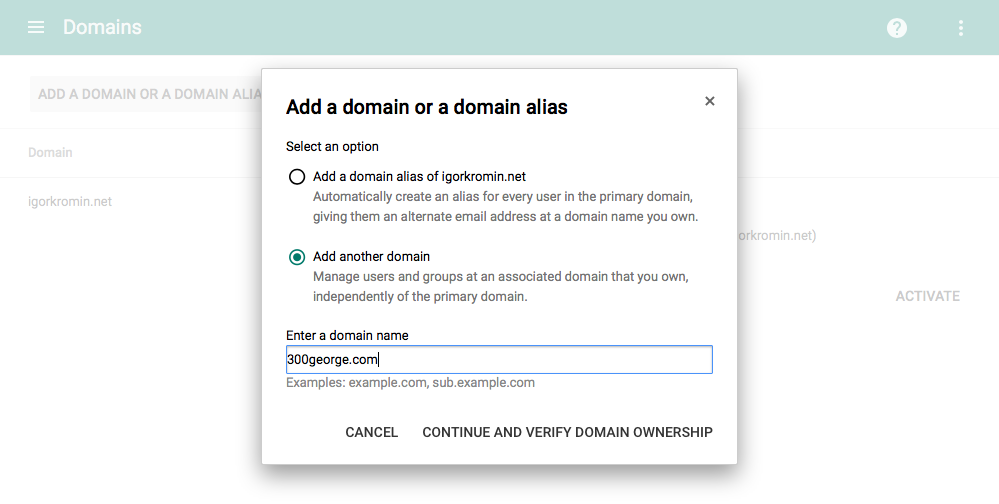Click the 'Add another domain' option label
The width and height of the screenshot is (999, 504).
point(371,257)
